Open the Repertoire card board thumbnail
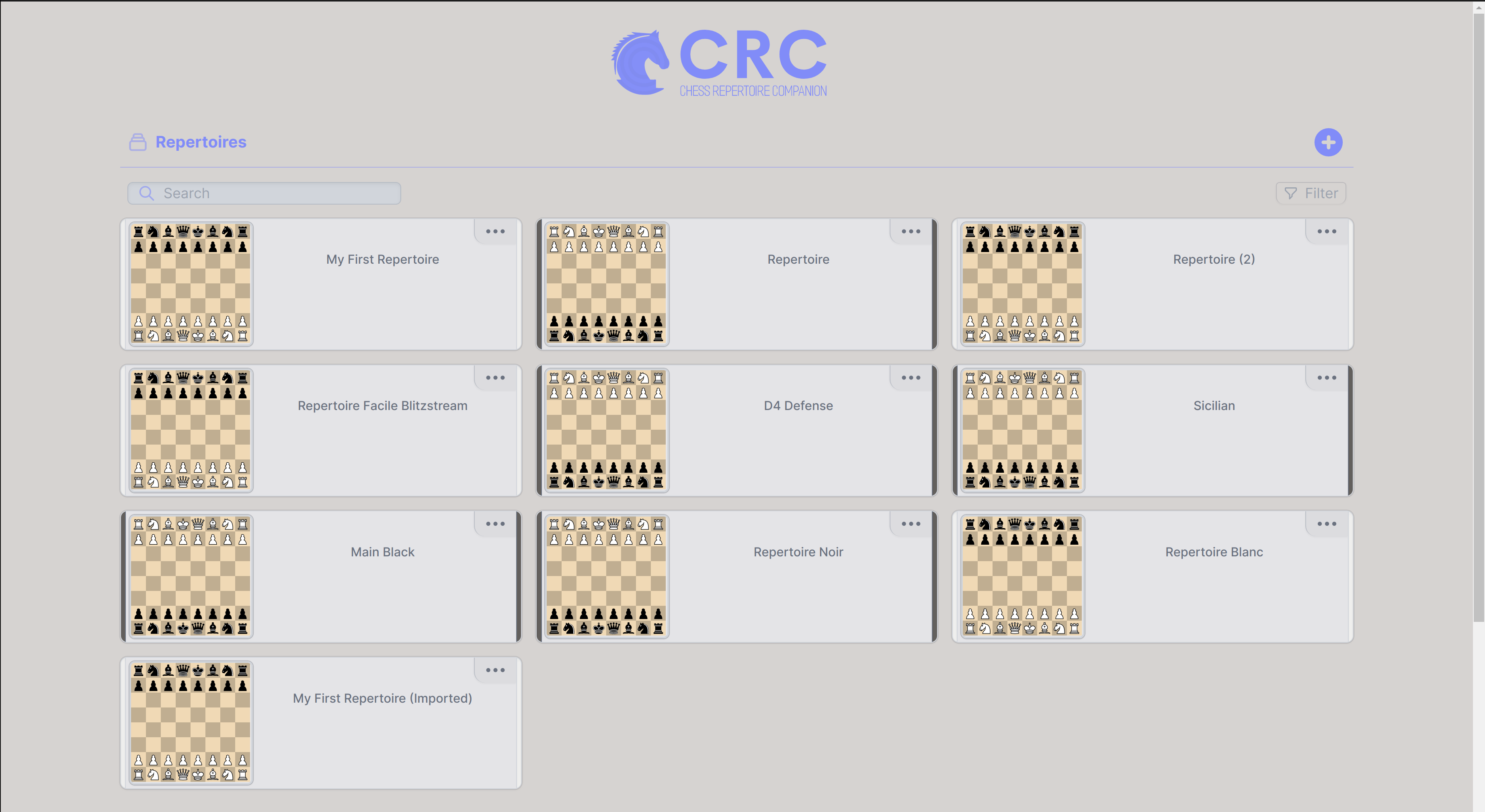The width and height of the screenshot is (1485, 812). pos(607,284)
